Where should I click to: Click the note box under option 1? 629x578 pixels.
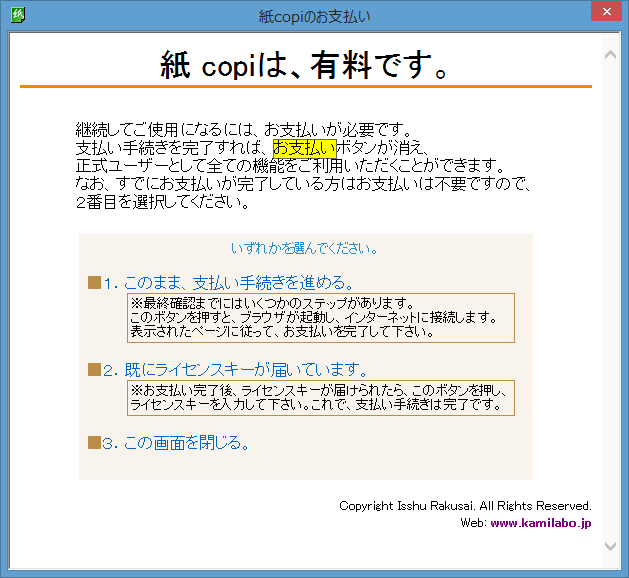pos(320,317)
